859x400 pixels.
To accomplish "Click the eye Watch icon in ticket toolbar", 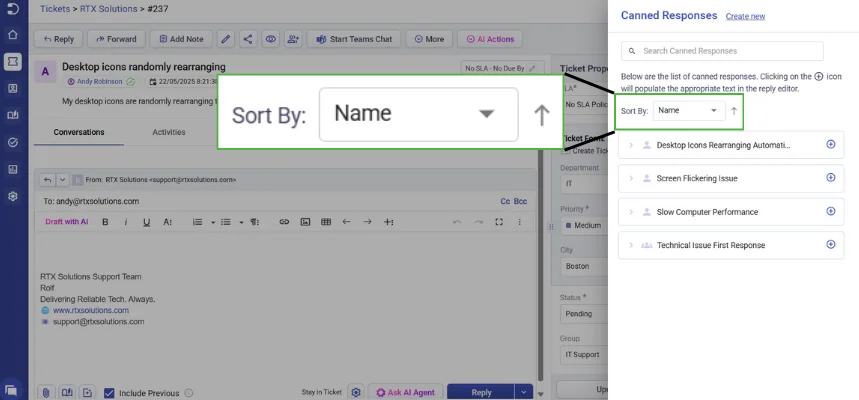I will (271, 39).
